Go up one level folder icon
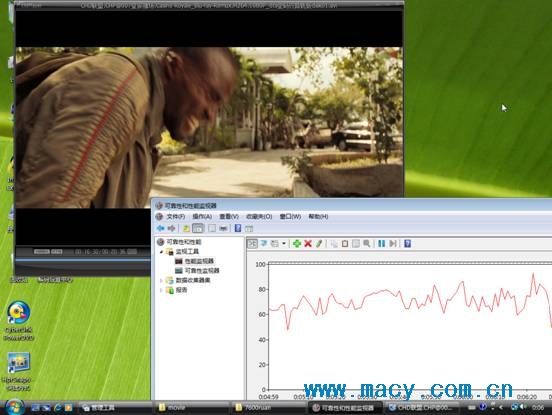 pos(186,228)
